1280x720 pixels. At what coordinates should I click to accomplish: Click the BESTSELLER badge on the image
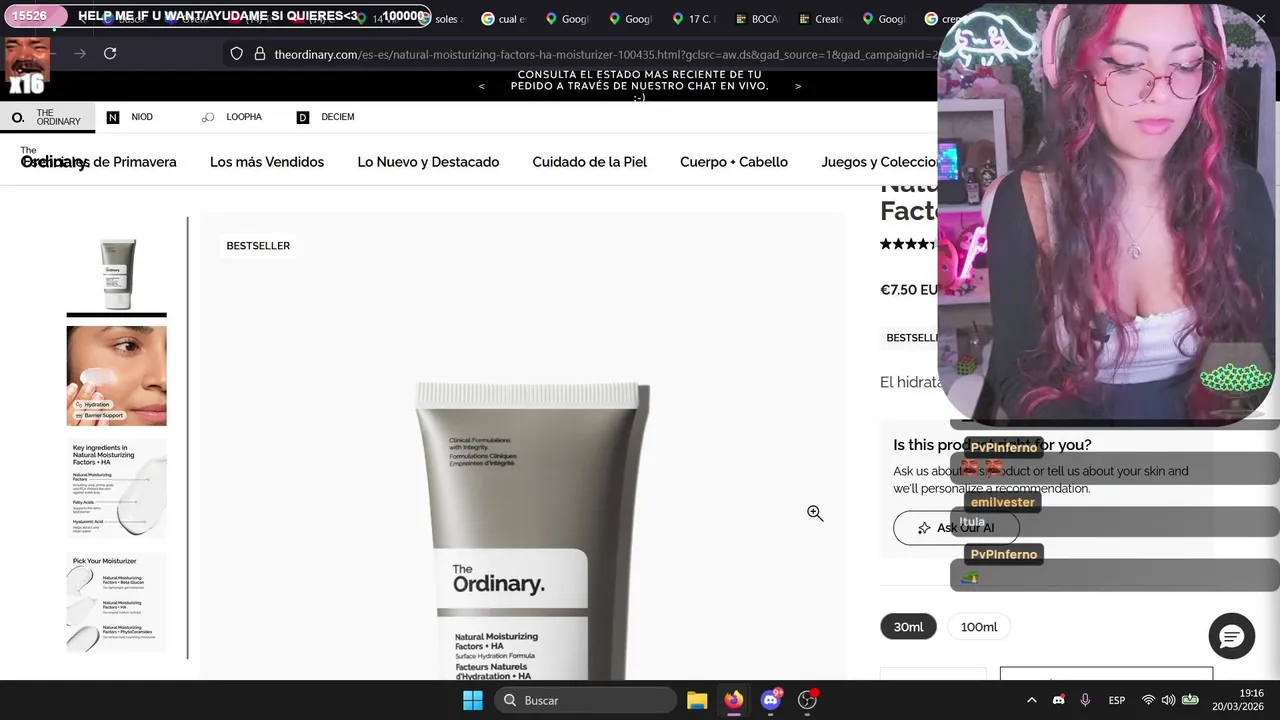point(258,246)
